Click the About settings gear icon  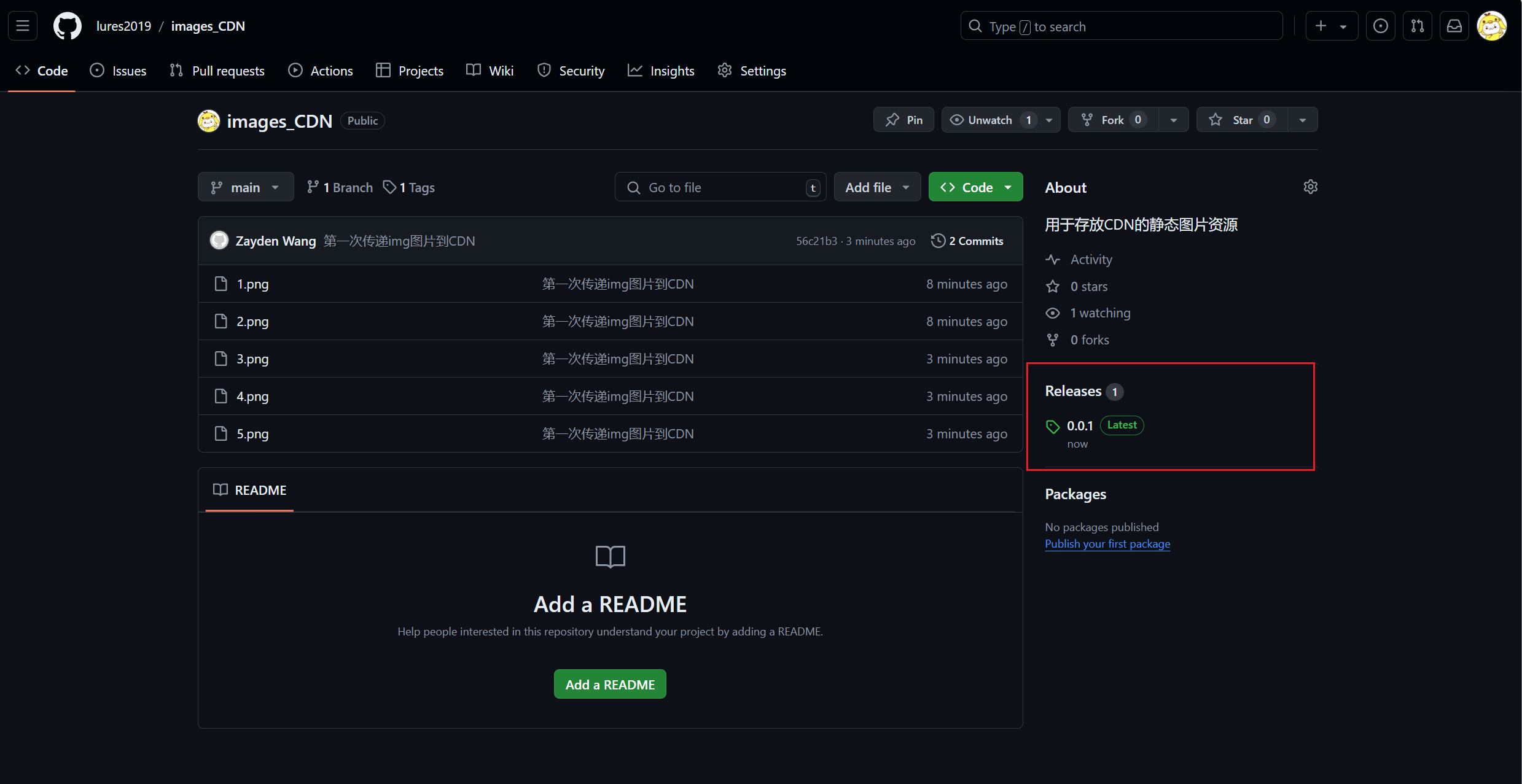1310,187
